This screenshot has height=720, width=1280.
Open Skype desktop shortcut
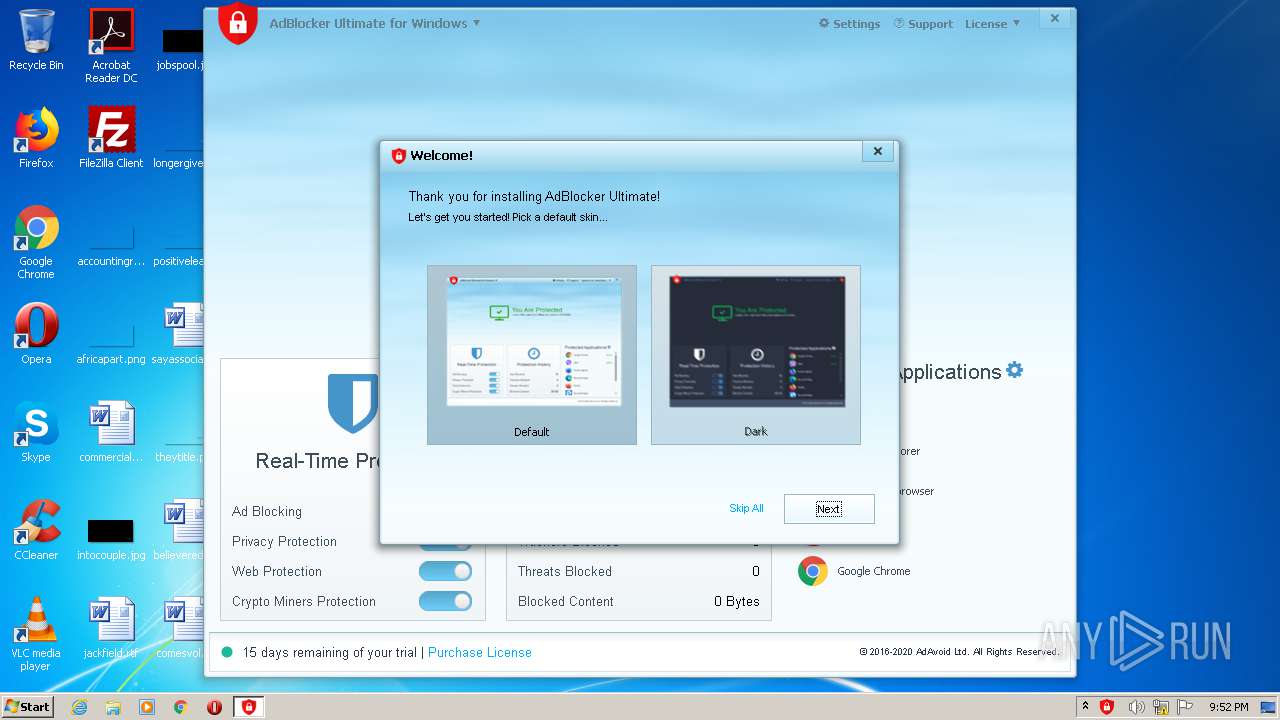click(36, 432)
